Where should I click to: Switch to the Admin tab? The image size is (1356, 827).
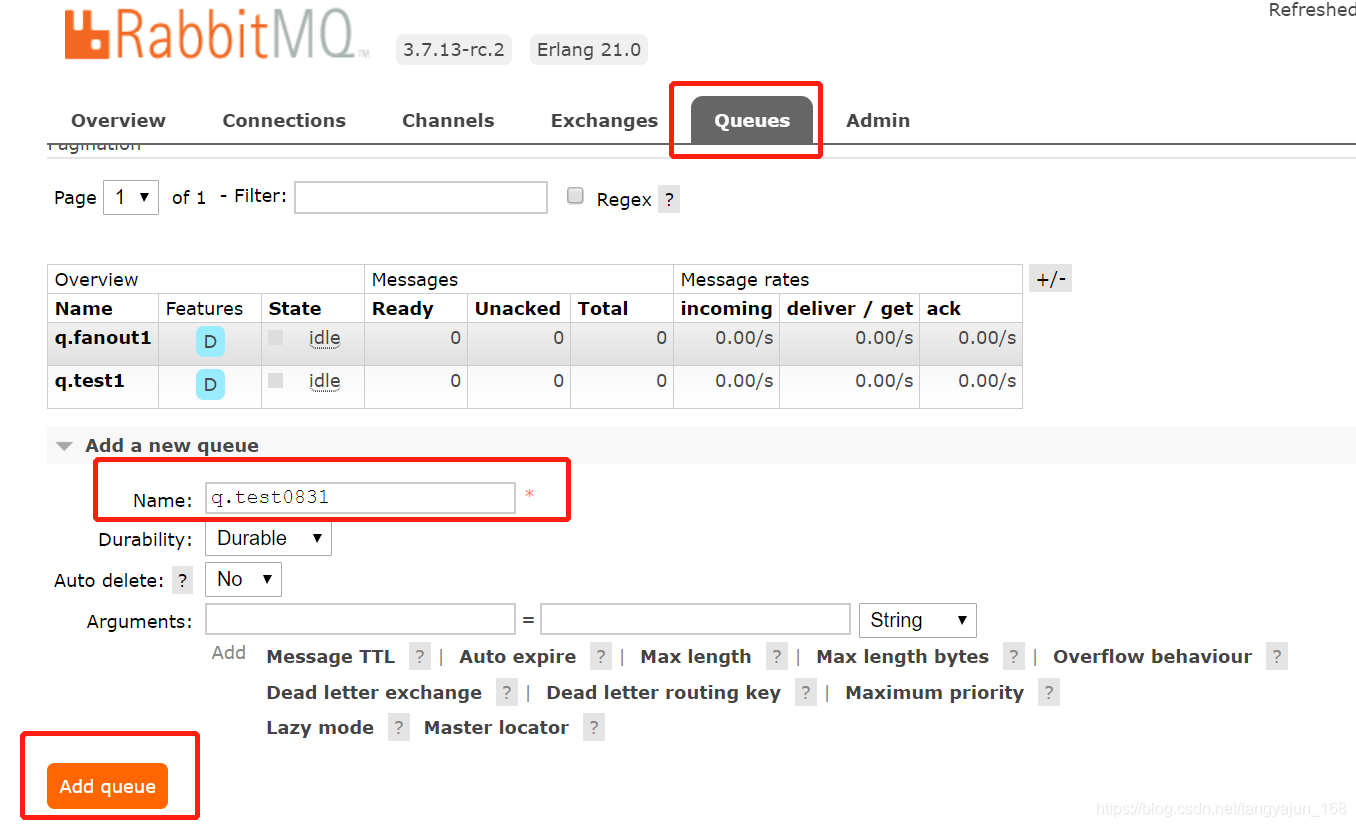click(x=878, y=121)
